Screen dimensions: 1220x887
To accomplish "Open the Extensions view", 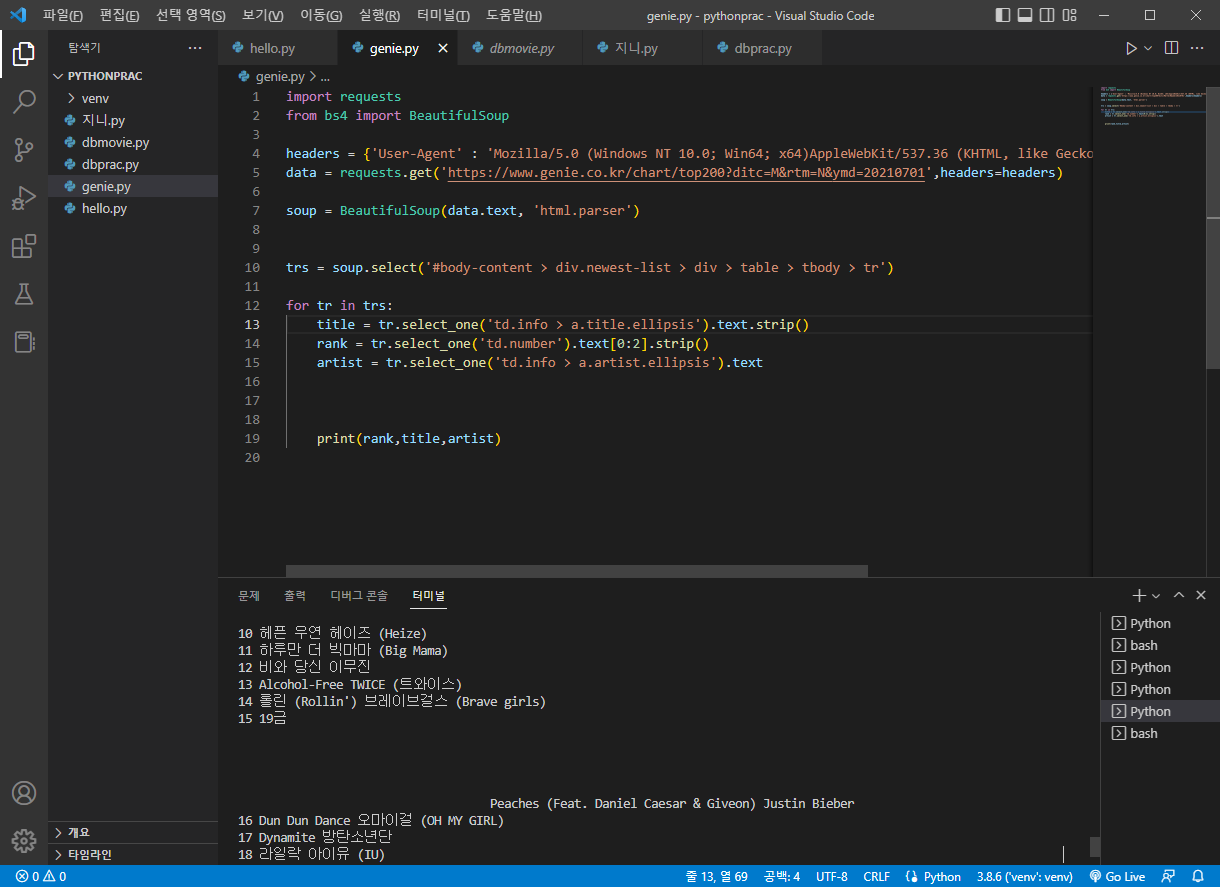I will click(x=24, y=246).
